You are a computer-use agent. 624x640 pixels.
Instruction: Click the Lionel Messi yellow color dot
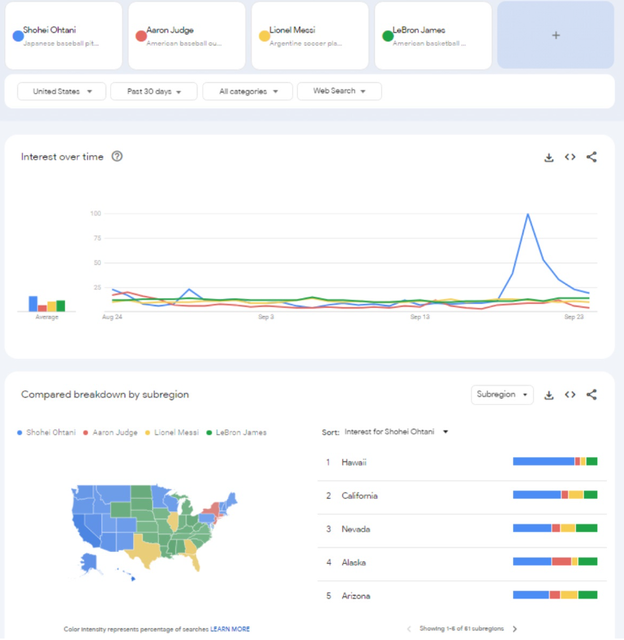[x=264, y=36]
